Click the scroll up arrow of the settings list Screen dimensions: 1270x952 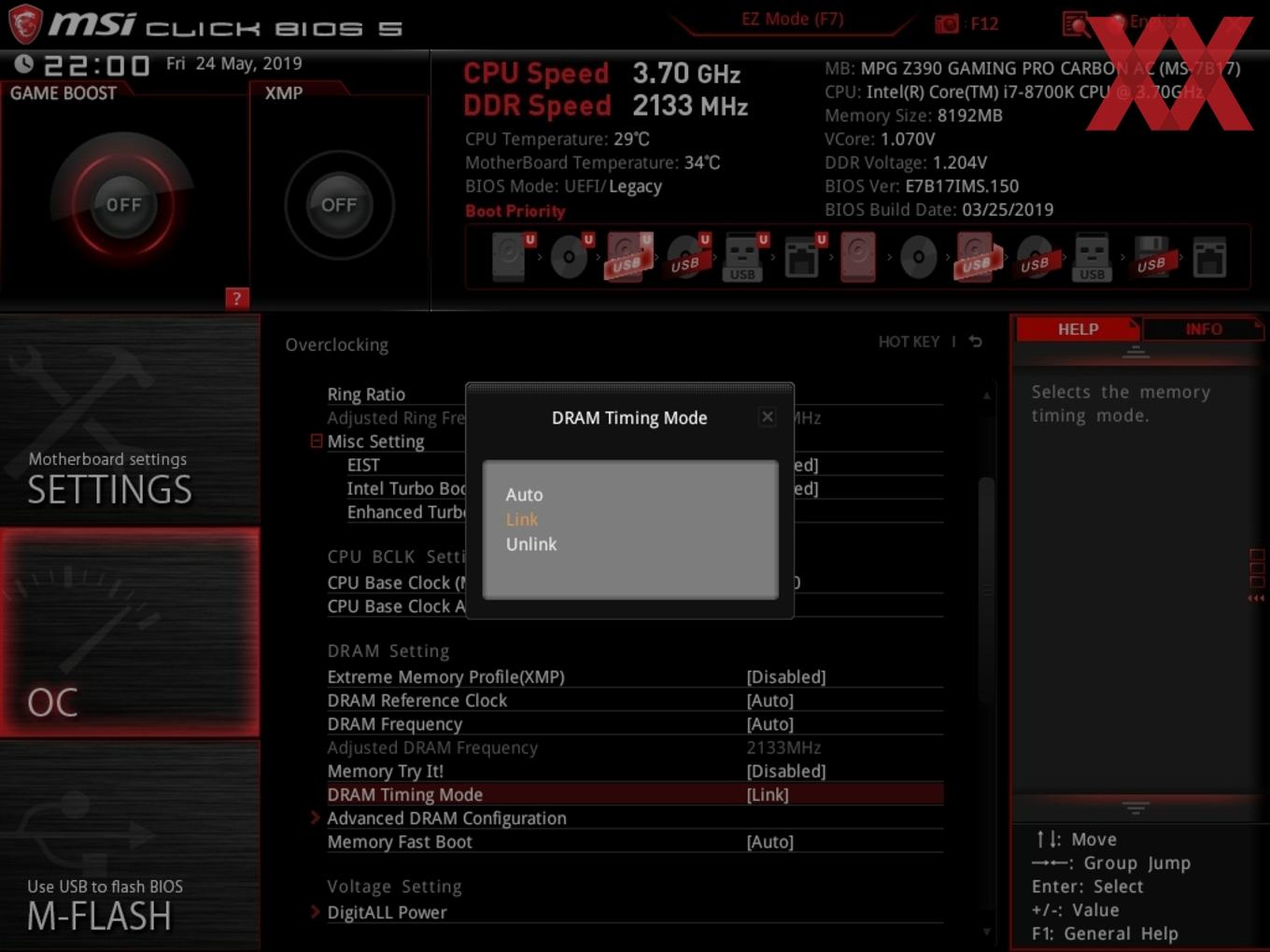pos(987,396)
